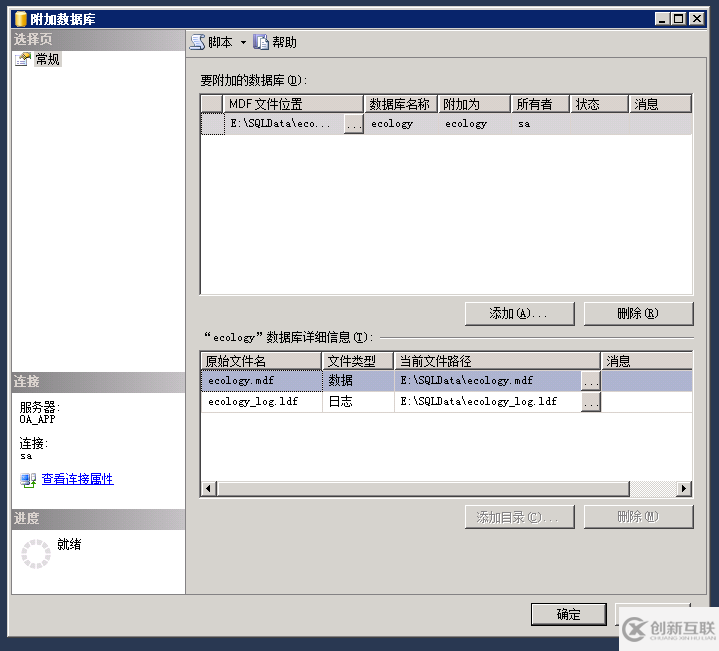The image size is (719, 651).
Task: Close the 附加数据库 window
Action: click(697, 19)
